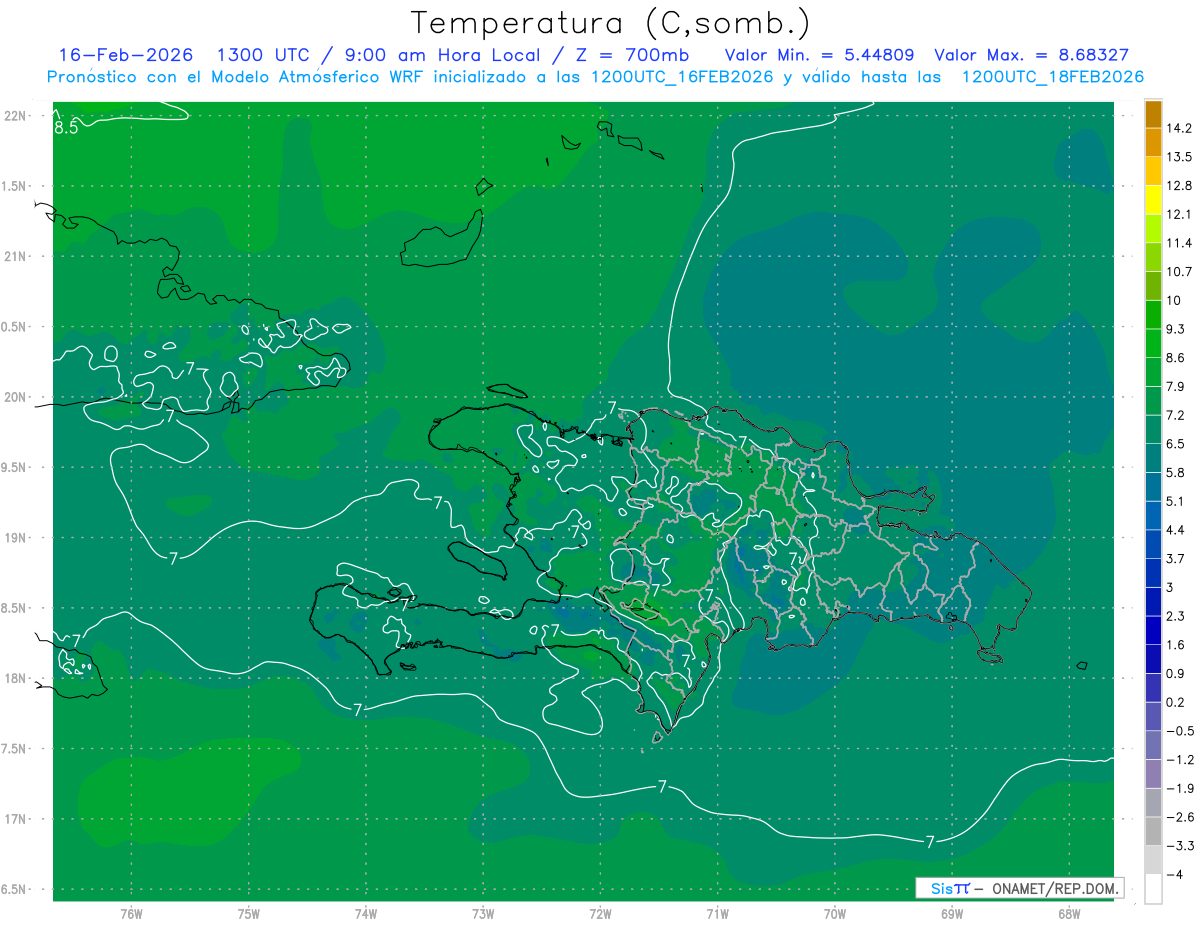The height and width of the screenshot is (927, 1200).
Task: Click the 8.5 contour label top-left
Action: click(x=66, y=127)
